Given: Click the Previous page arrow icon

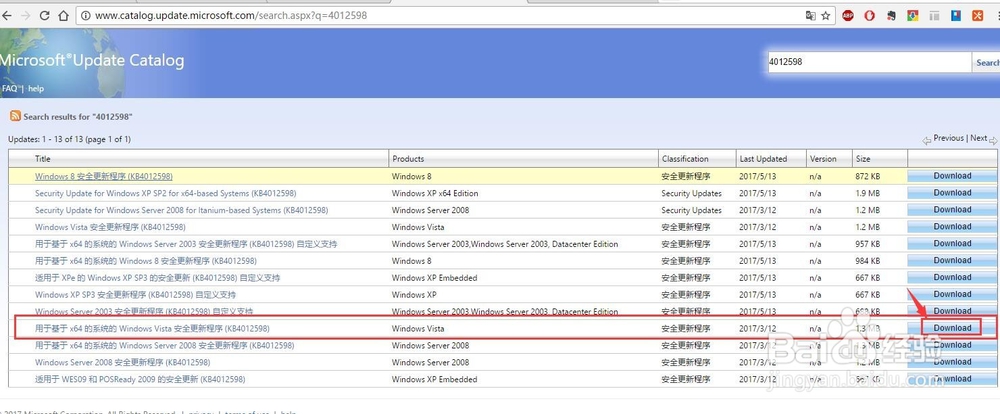Looking at the screenshot, I should click(x=927, y=140).
